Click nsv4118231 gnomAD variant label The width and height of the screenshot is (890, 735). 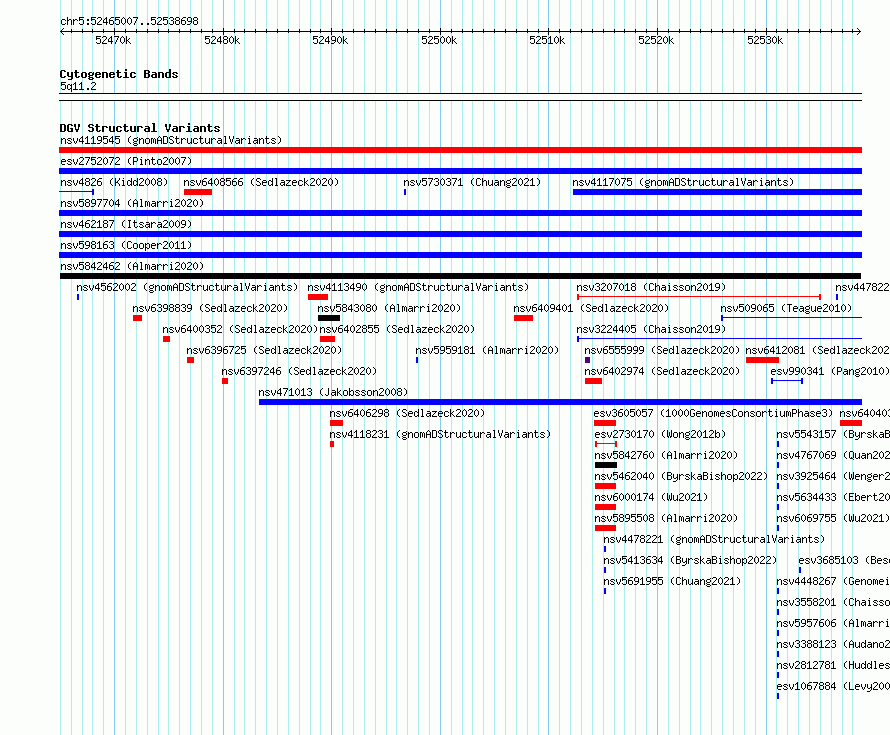(440, 434)
